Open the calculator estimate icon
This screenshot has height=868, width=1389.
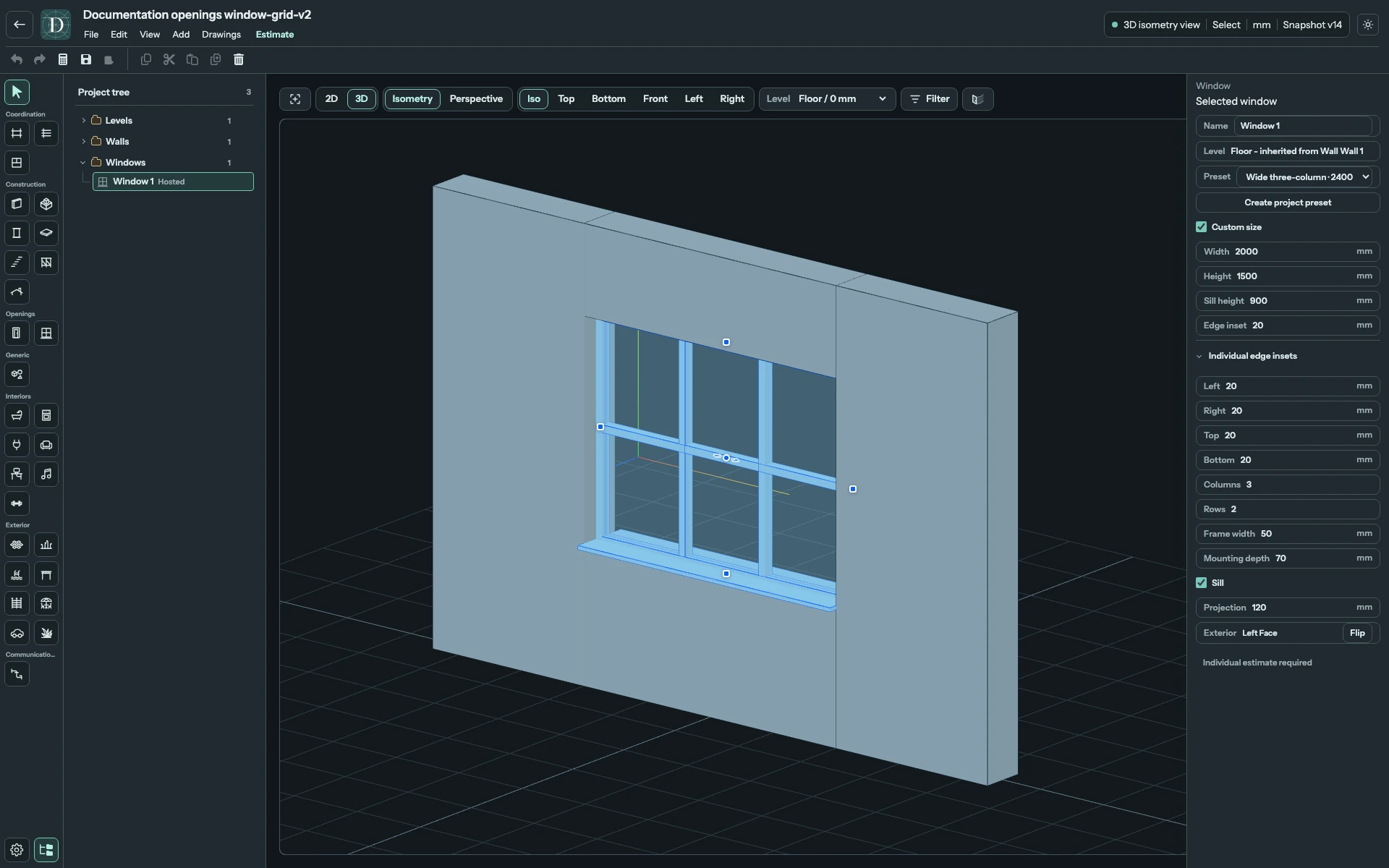[x=63, y=59]
